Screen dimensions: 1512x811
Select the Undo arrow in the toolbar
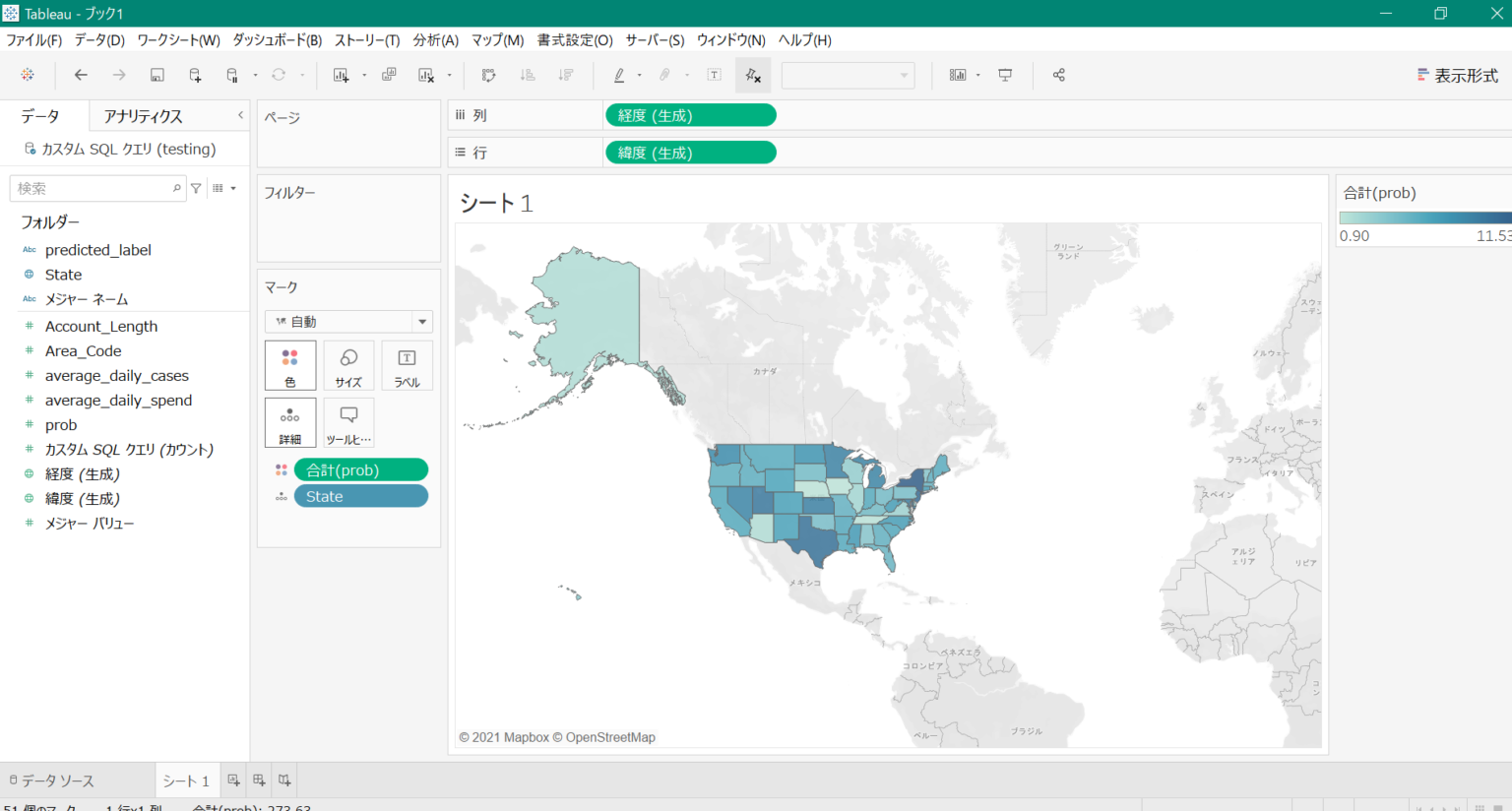click(80, 75)
